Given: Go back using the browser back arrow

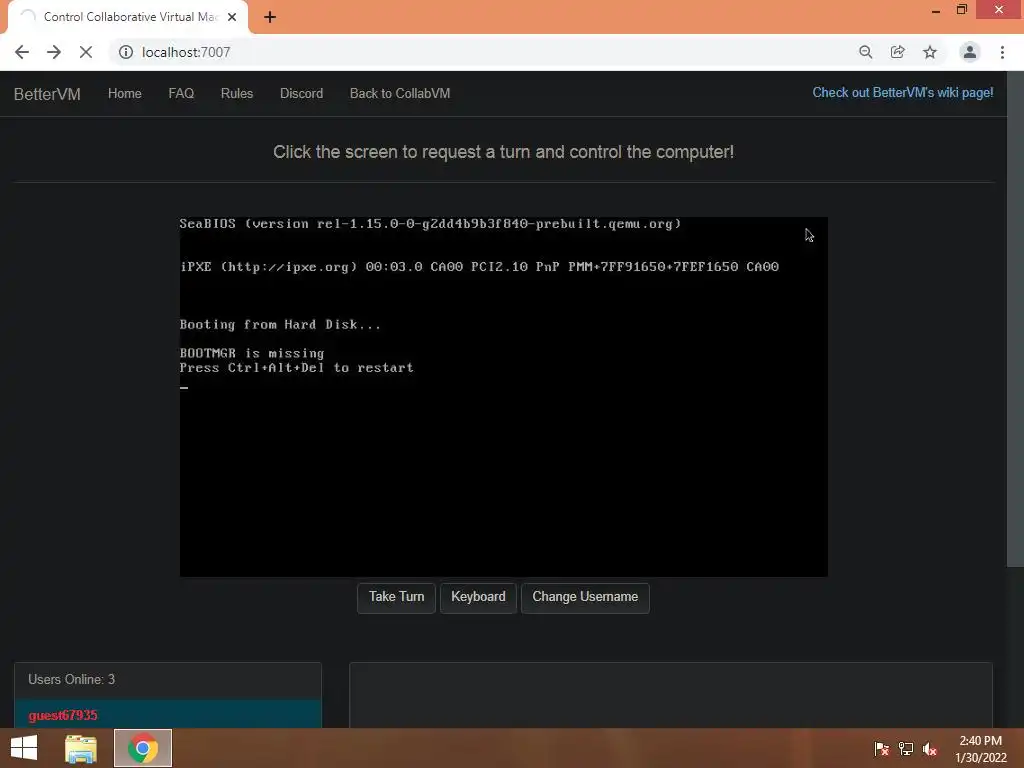Looking at the screenshot, I should coord(22,52).
